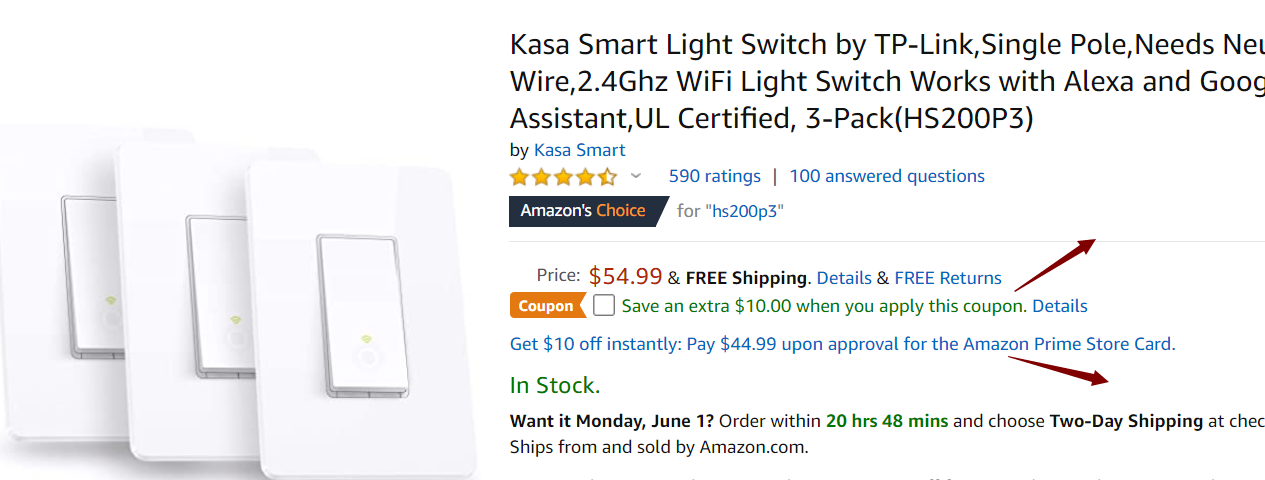Click the red arrow beside the Amazon's Choice row
The width and height of the screenshot is (1265, 480).
[x=1055, y=262]
